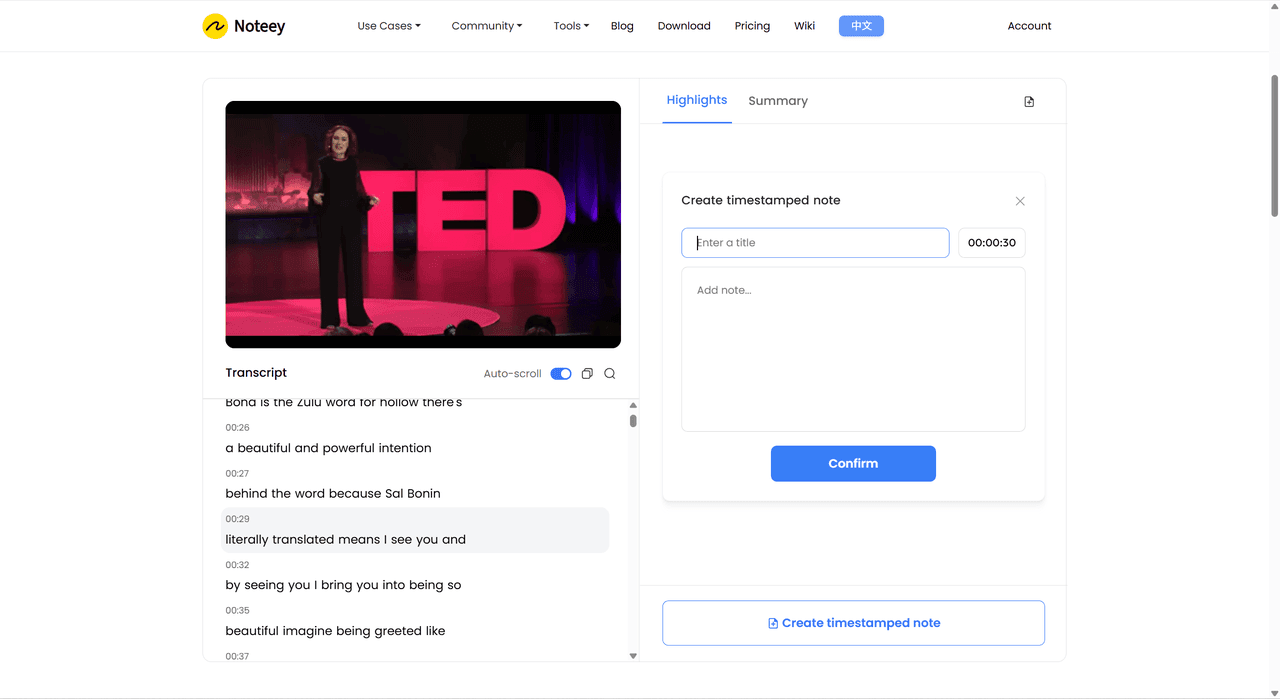Click the export notes icon beside Summary
Screen dimensions: 1280x699
1029,101
